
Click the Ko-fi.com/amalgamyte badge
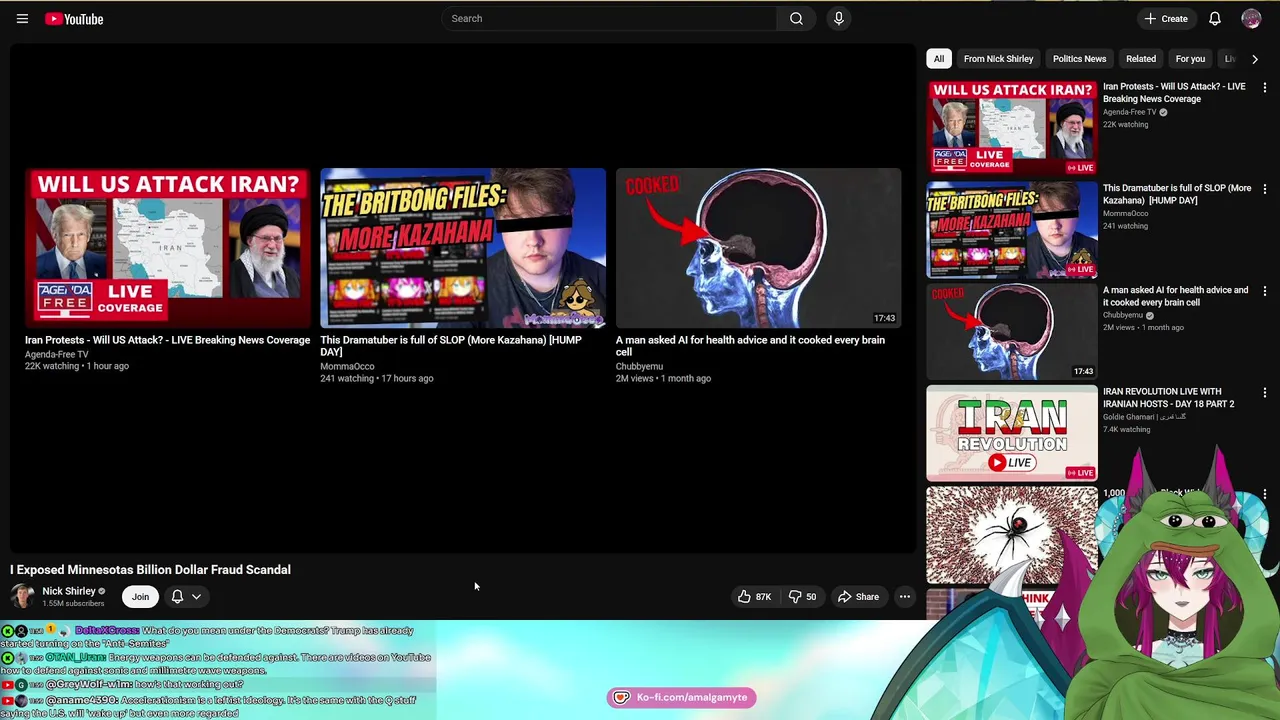681,697
